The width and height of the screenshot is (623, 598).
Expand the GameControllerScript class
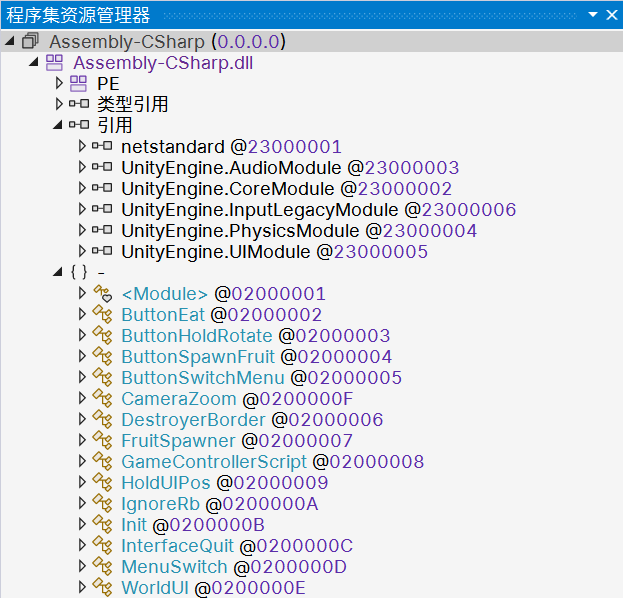click(x=82, y=461)
